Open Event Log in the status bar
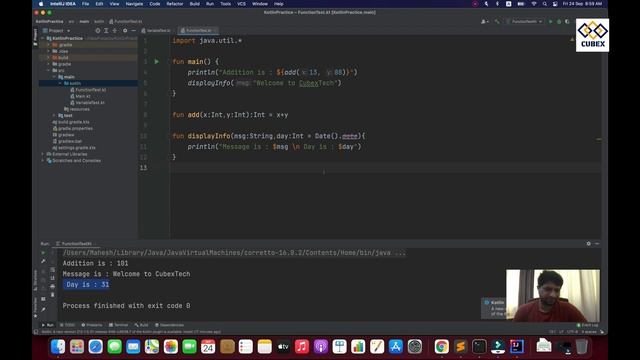The image size is (640, 360). [587, 325]
